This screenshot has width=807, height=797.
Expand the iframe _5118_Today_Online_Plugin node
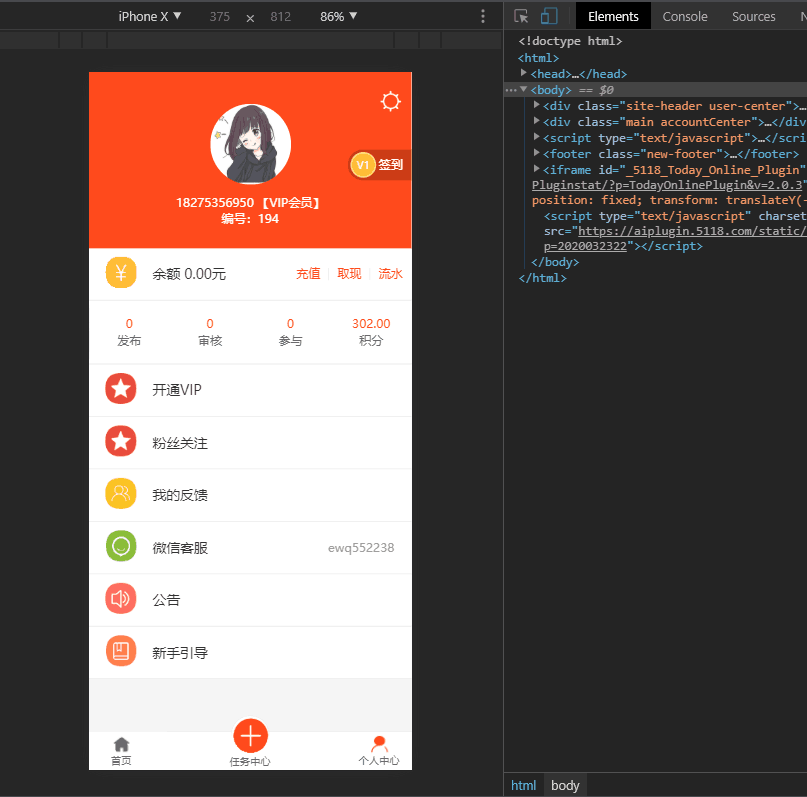pyautogui.click(x=536, y=169)
